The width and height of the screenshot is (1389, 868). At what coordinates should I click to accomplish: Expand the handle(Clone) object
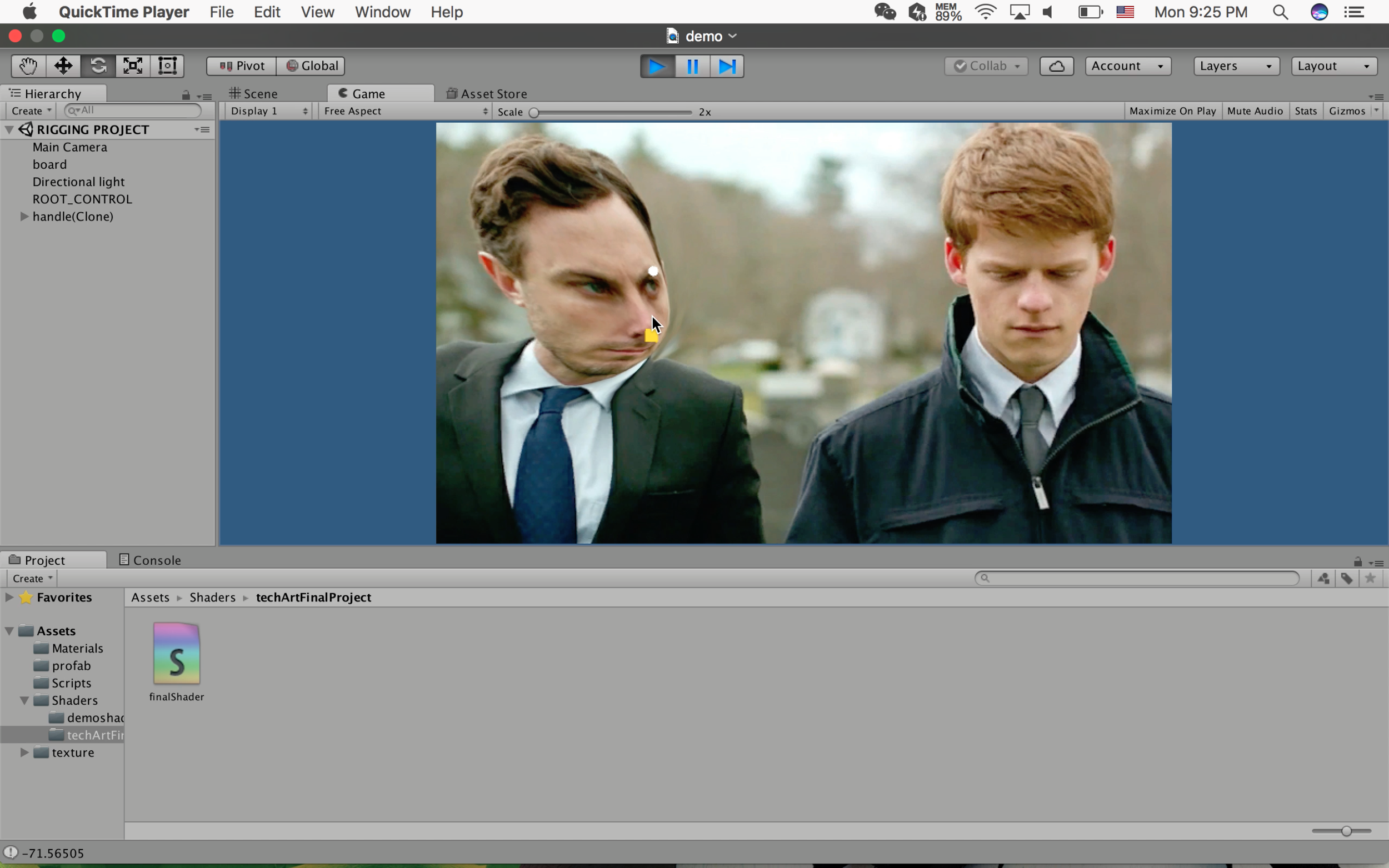coord(24,217)
